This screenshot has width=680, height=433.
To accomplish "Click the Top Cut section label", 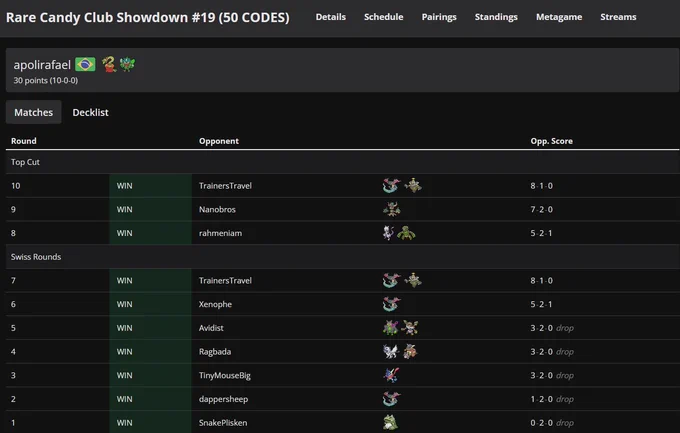I will click(x=25, y=162).
